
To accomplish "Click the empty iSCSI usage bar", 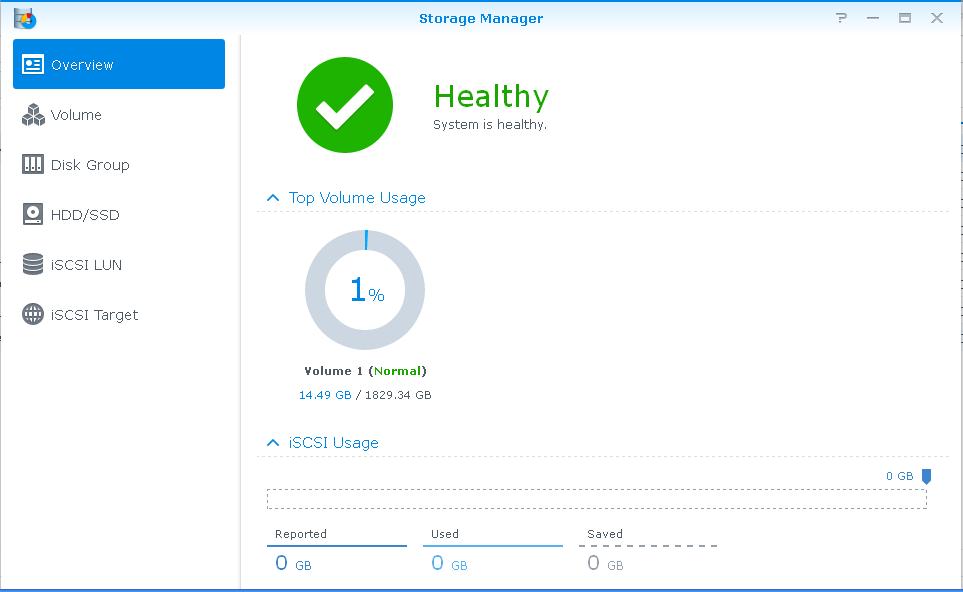I will pyautogui.click(x=596, y=499).
